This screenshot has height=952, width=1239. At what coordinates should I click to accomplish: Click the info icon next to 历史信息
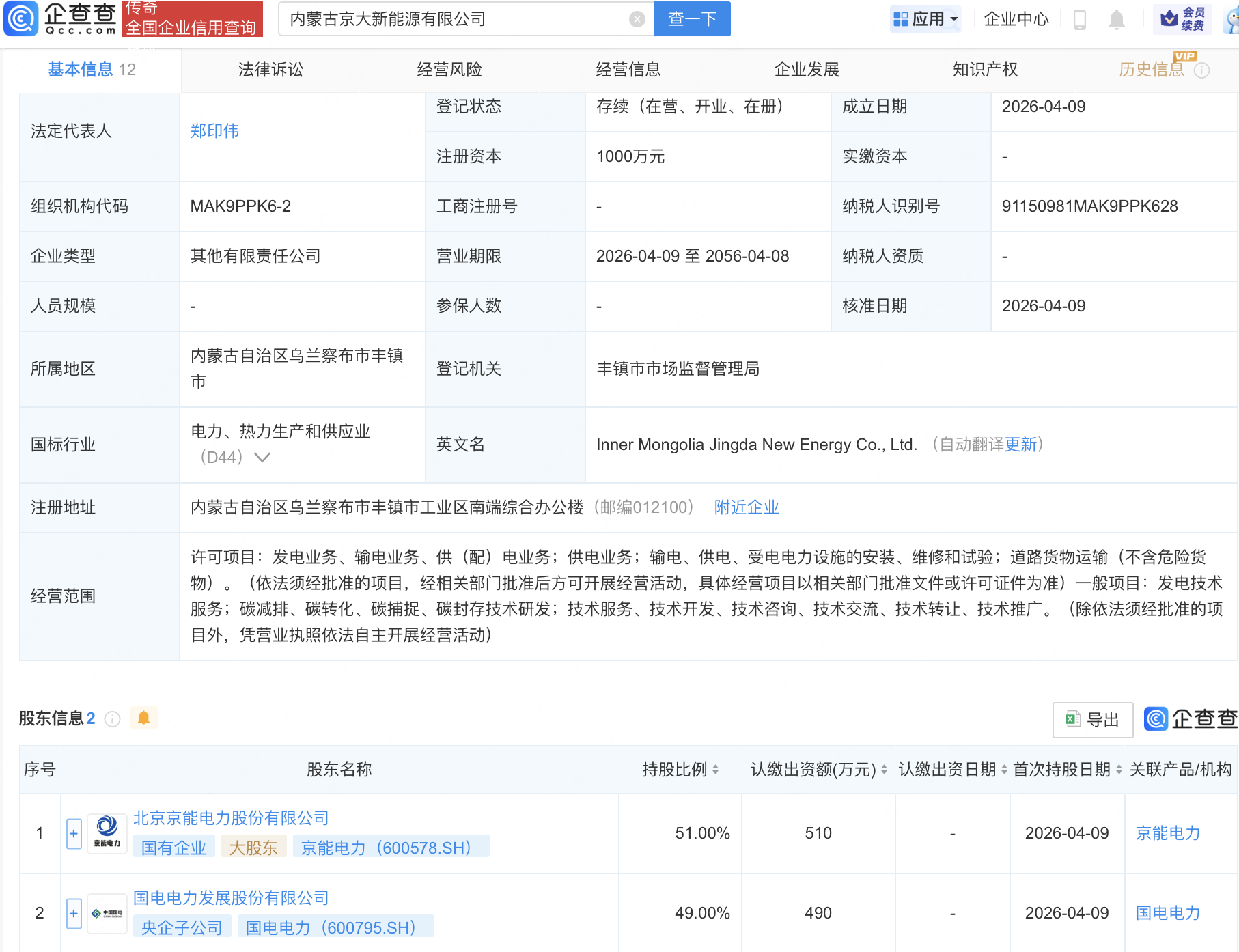(1202, 70)
